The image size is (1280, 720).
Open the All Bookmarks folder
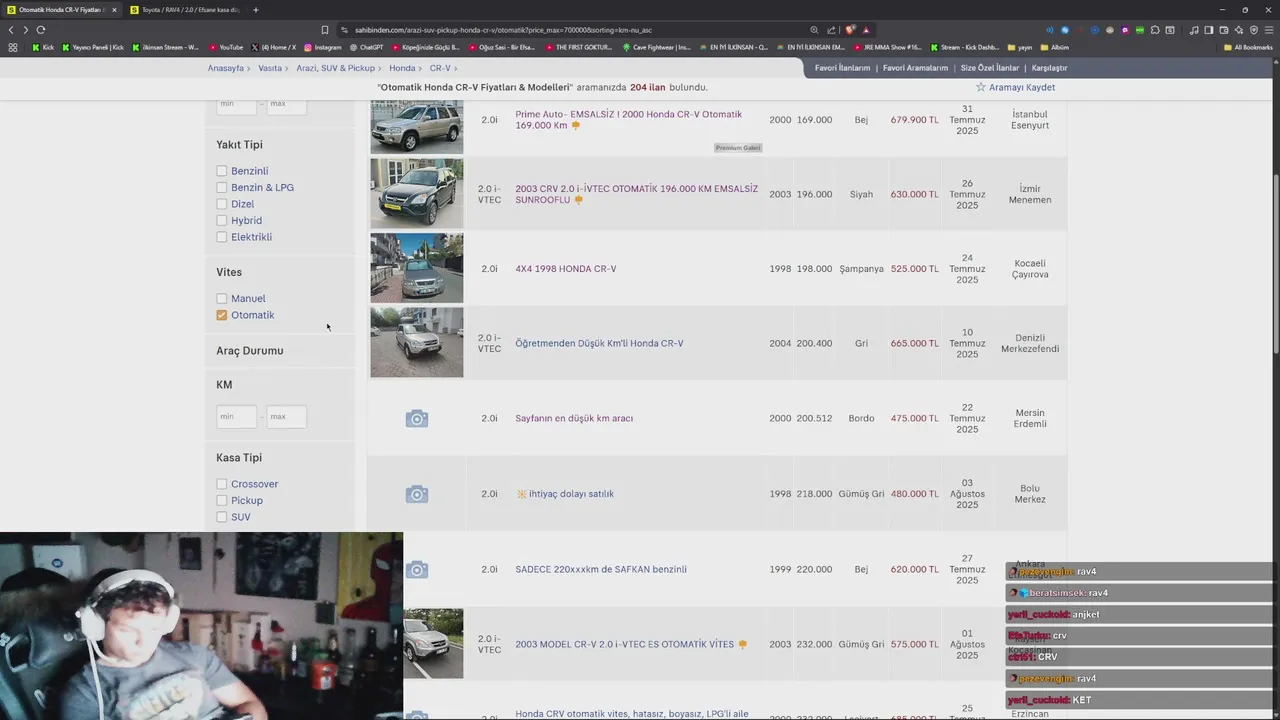pos(1248,47)
